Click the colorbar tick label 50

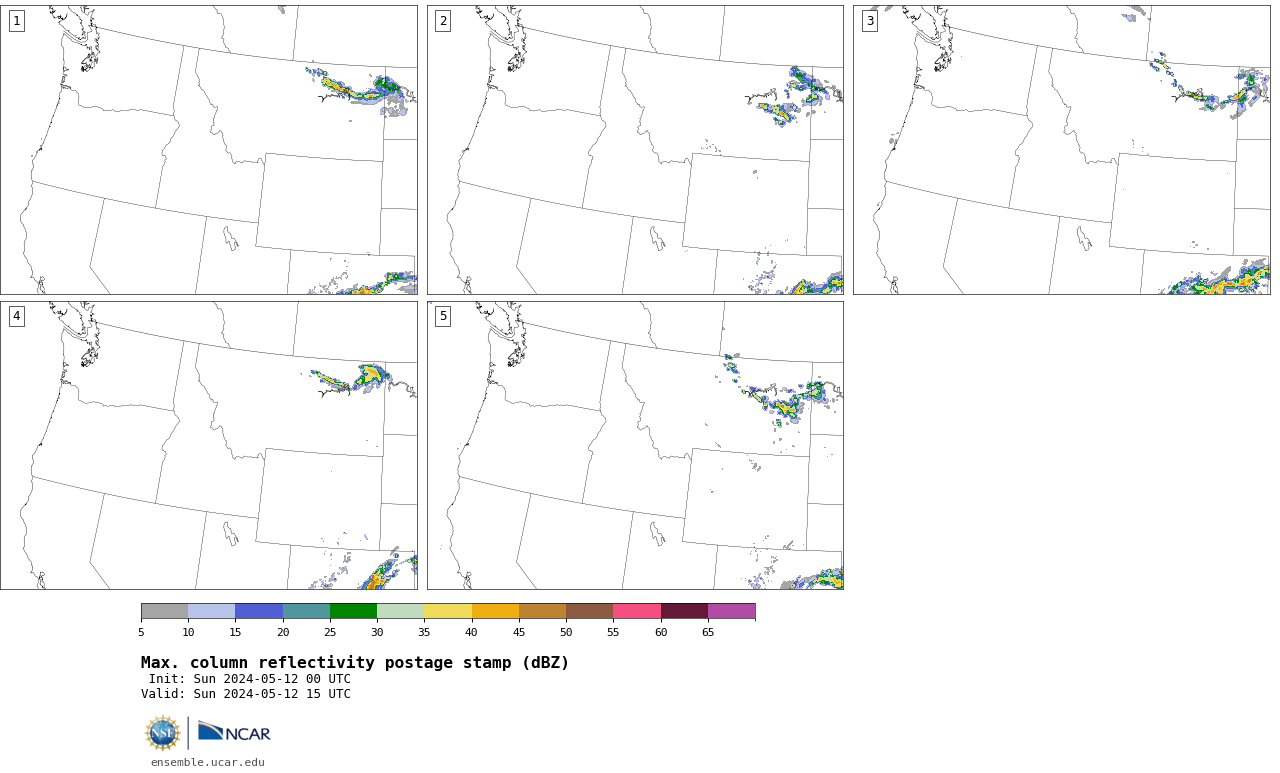coord(566,632)
